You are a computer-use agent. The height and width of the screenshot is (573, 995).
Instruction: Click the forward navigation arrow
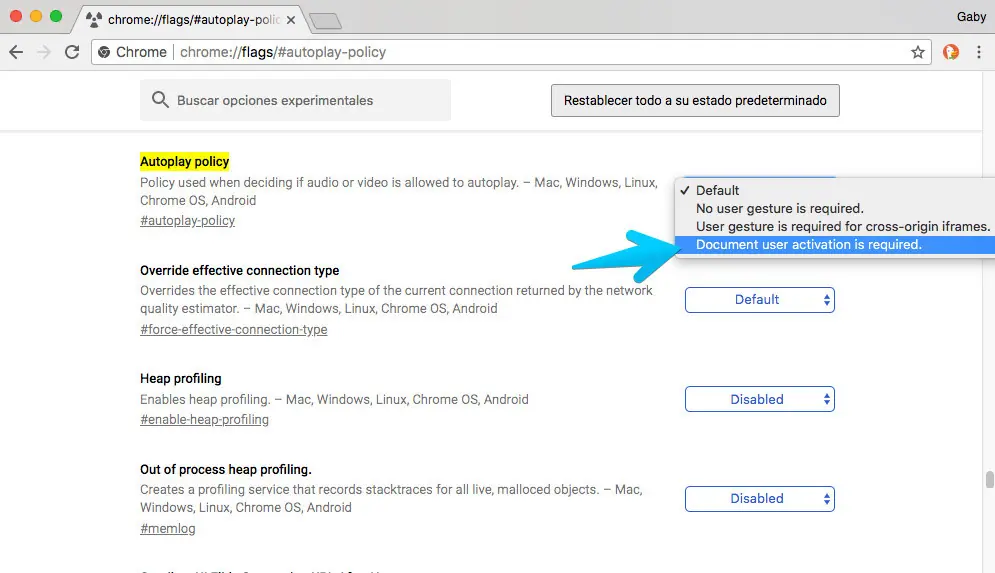coord(44,52)
